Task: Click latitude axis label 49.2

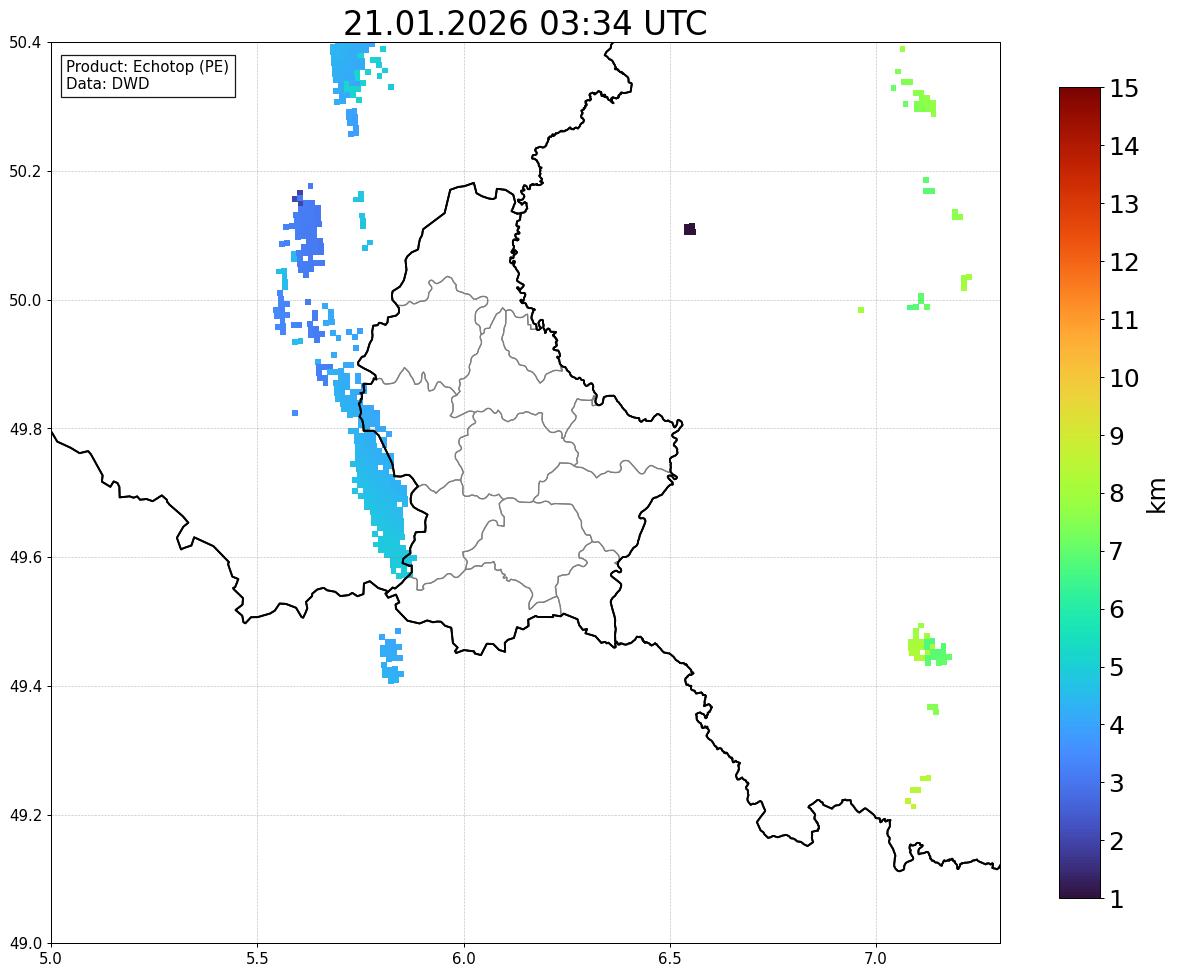Action: click(25, 815)
